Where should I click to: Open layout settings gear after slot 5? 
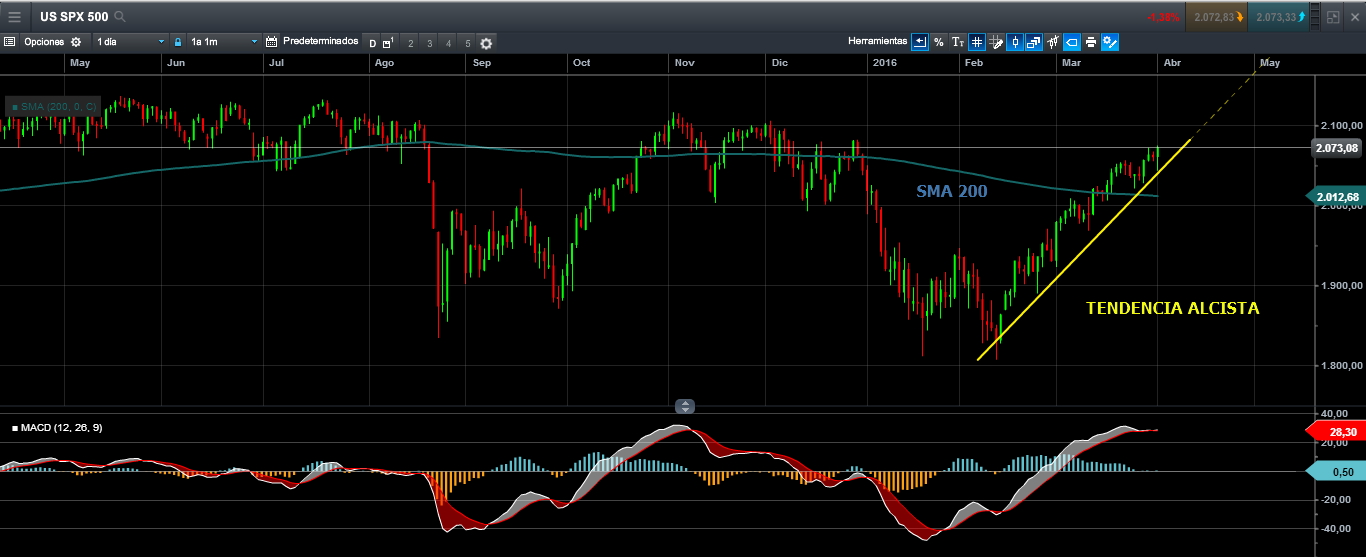(486, 43)
